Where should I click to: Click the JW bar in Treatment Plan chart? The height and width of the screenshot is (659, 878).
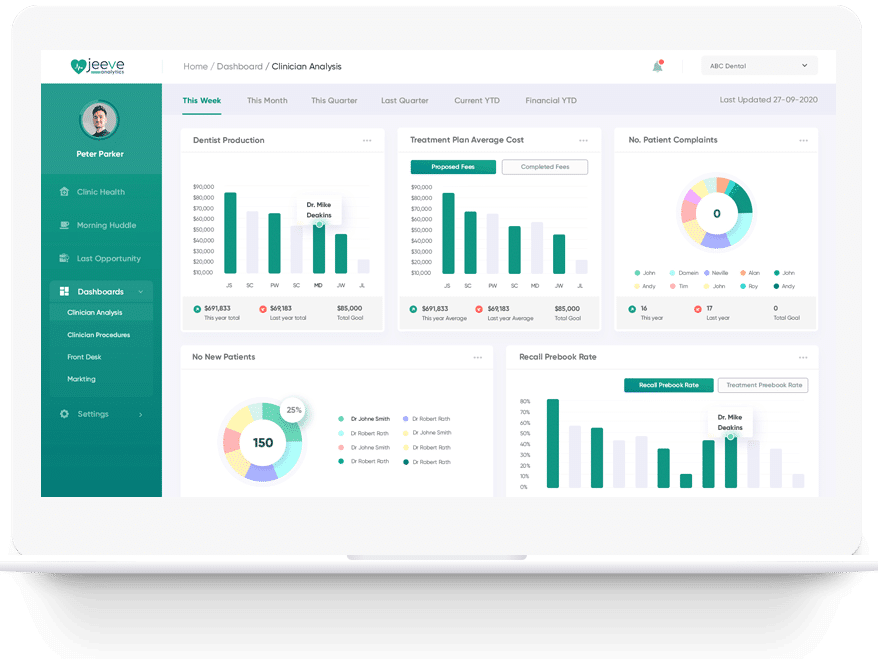[x=559, y=254]
